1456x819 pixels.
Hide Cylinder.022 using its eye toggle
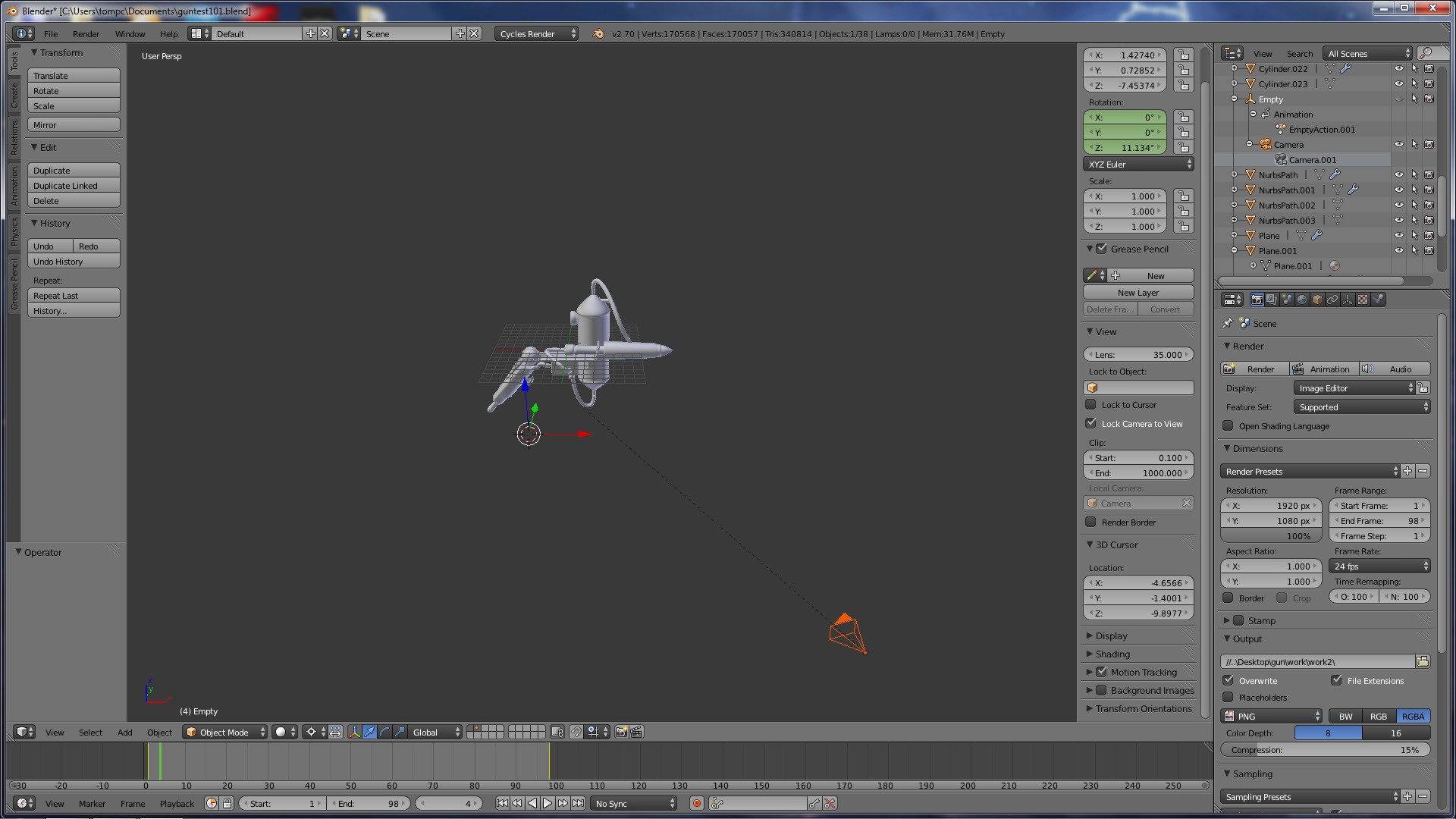tap(1398, 68)
